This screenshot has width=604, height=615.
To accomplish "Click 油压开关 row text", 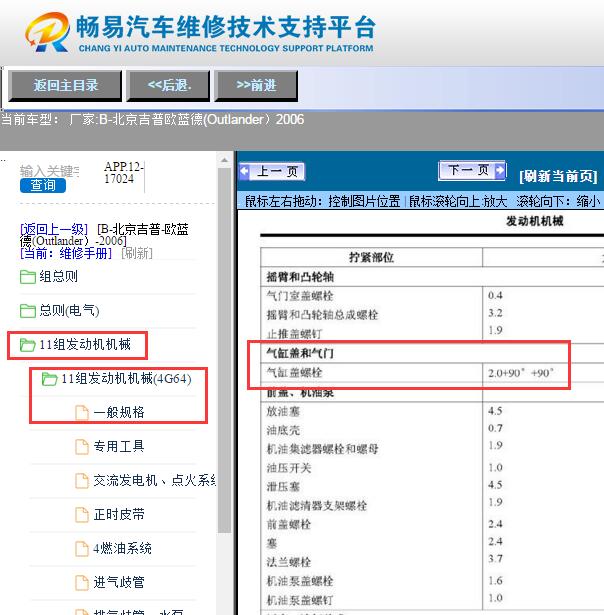I will [289, 468].
